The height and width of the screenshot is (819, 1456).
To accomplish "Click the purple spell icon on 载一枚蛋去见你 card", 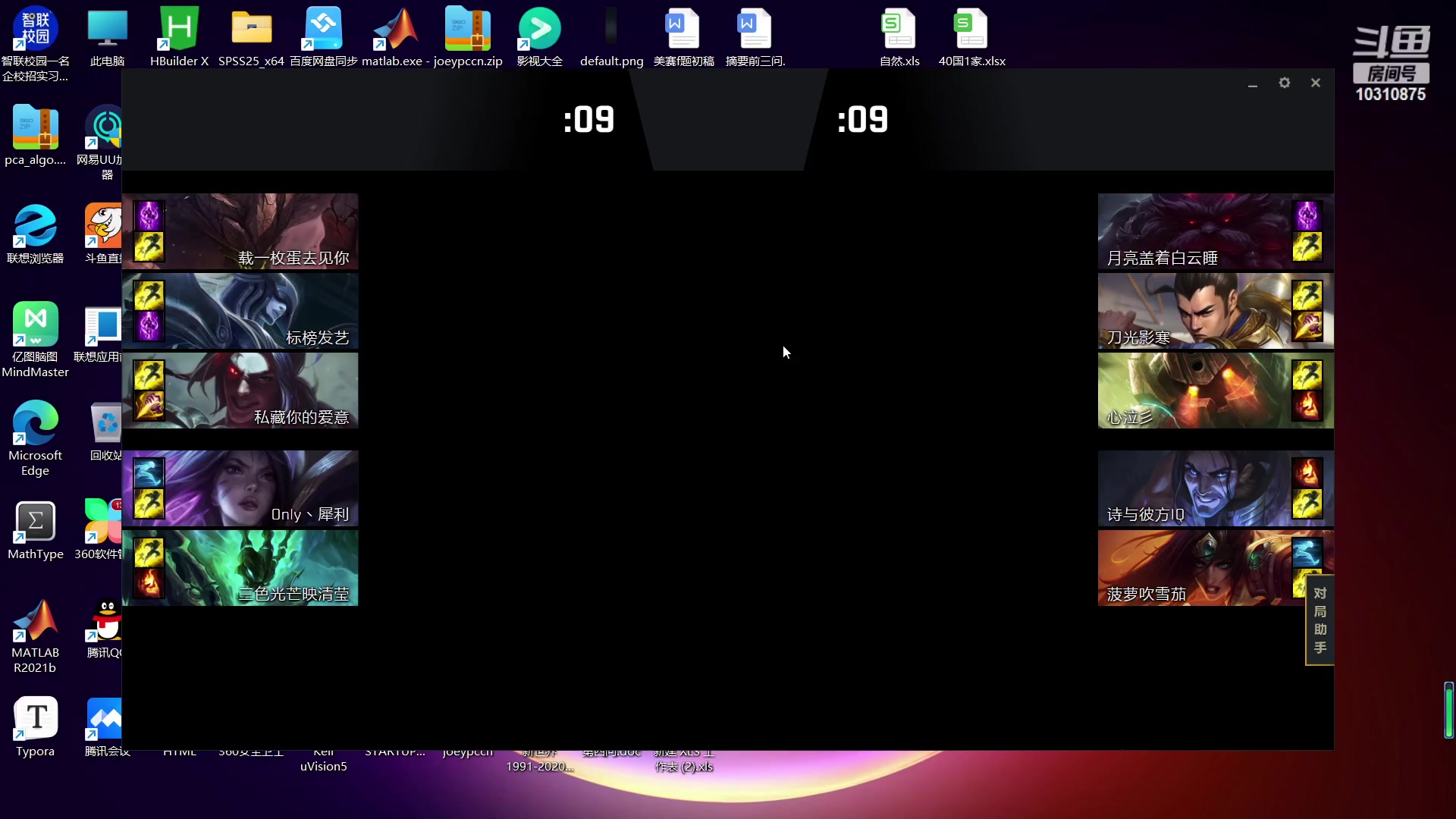I will [149, 215].
